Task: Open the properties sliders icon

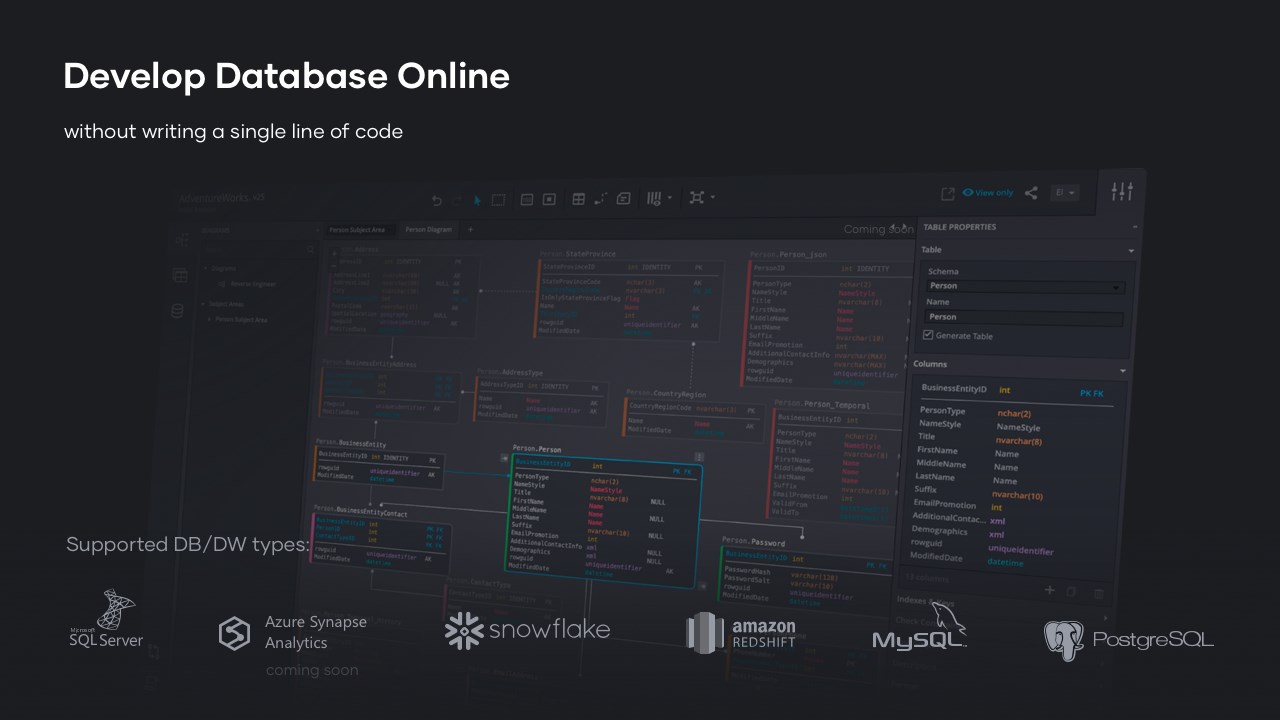Action: coord(1122,191)
